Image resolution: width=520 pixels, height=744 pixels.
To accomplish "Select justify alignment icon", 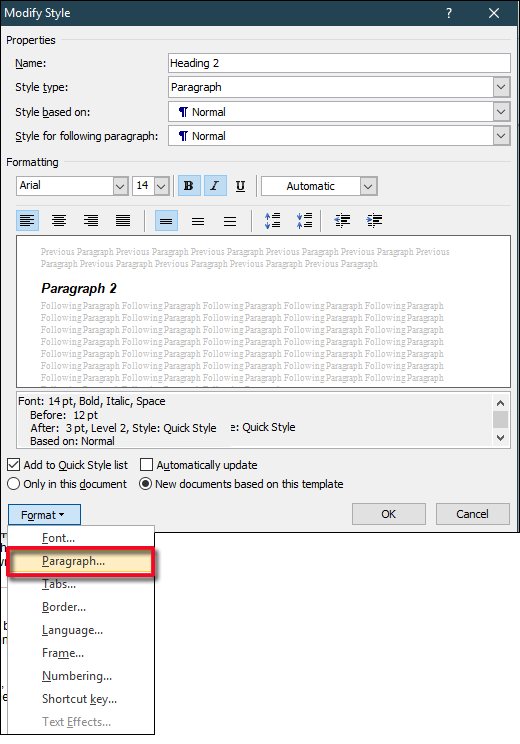I will pos(123,221).
